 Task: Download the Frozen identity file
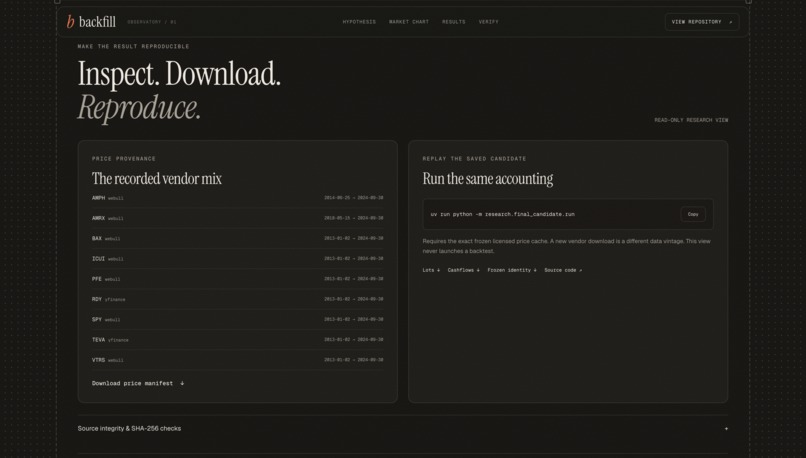[x=511, y=270]
